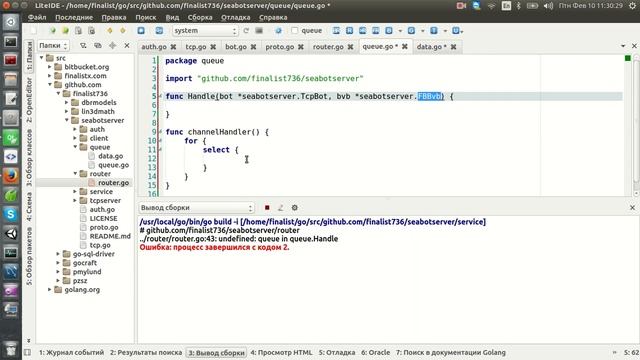This screenshot has width=640, height=360.
Task: Expand the tcpserver folder
Action: [76, 200]
